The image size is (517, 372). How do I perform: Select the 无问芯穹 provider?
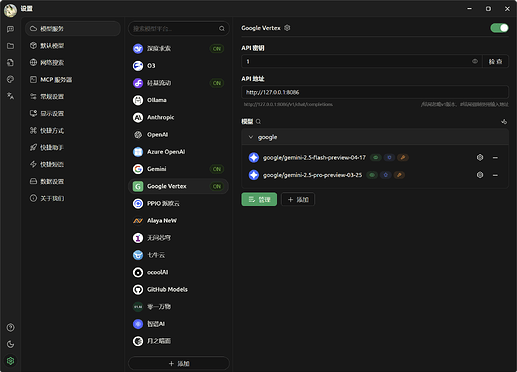click(x=178, y=238)
